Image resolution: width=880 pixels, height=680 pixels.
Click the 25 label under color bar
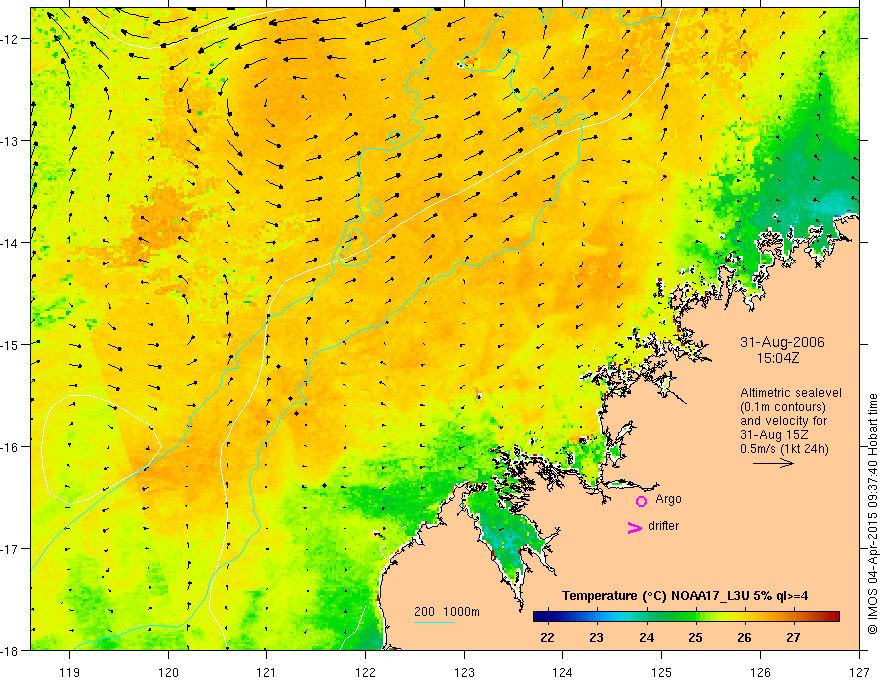(x=695, y=638)
